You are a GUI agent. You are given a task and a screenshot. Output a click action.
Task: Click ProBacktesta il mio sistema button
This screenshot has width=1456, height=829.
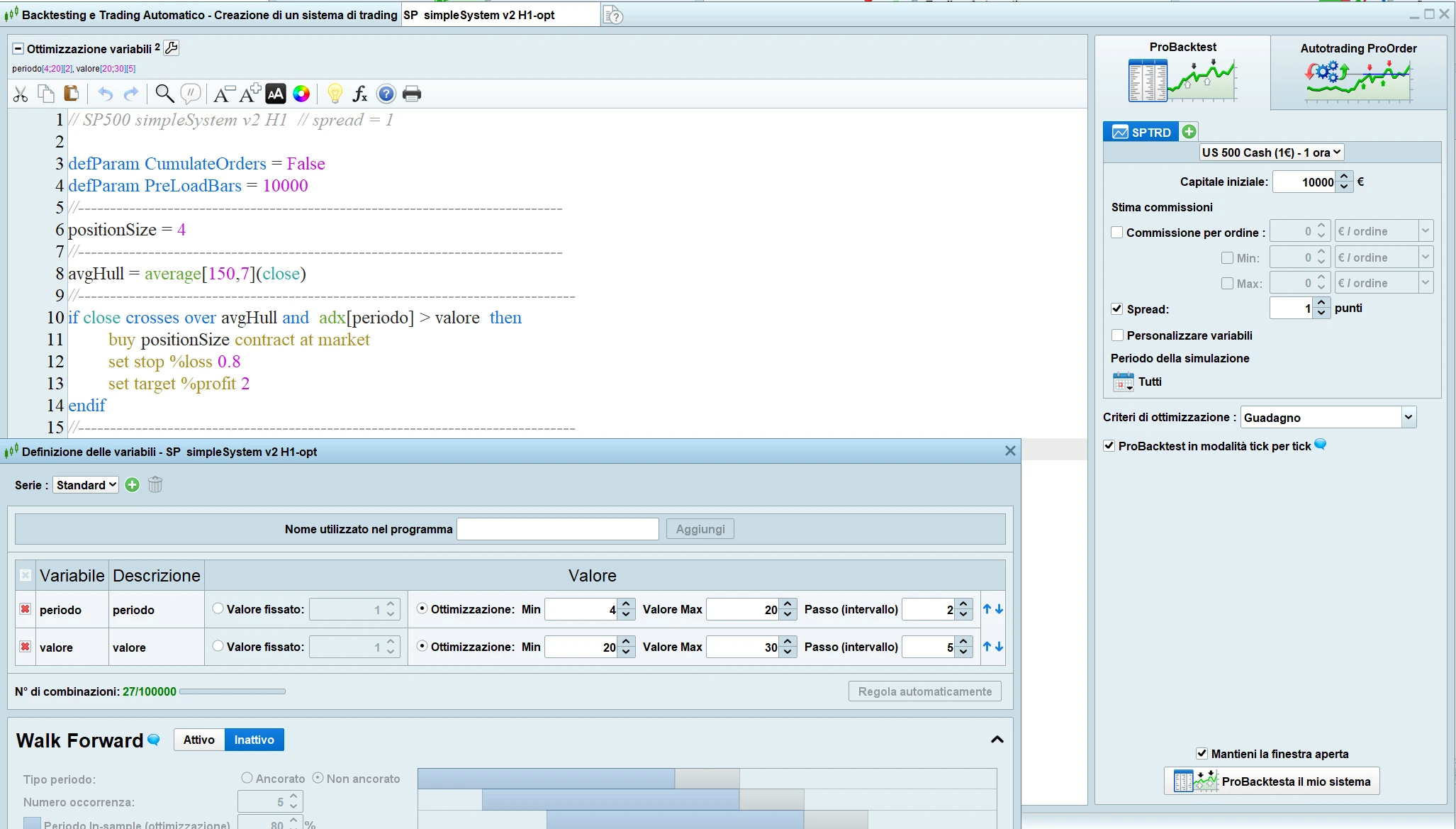point(1272,781)
